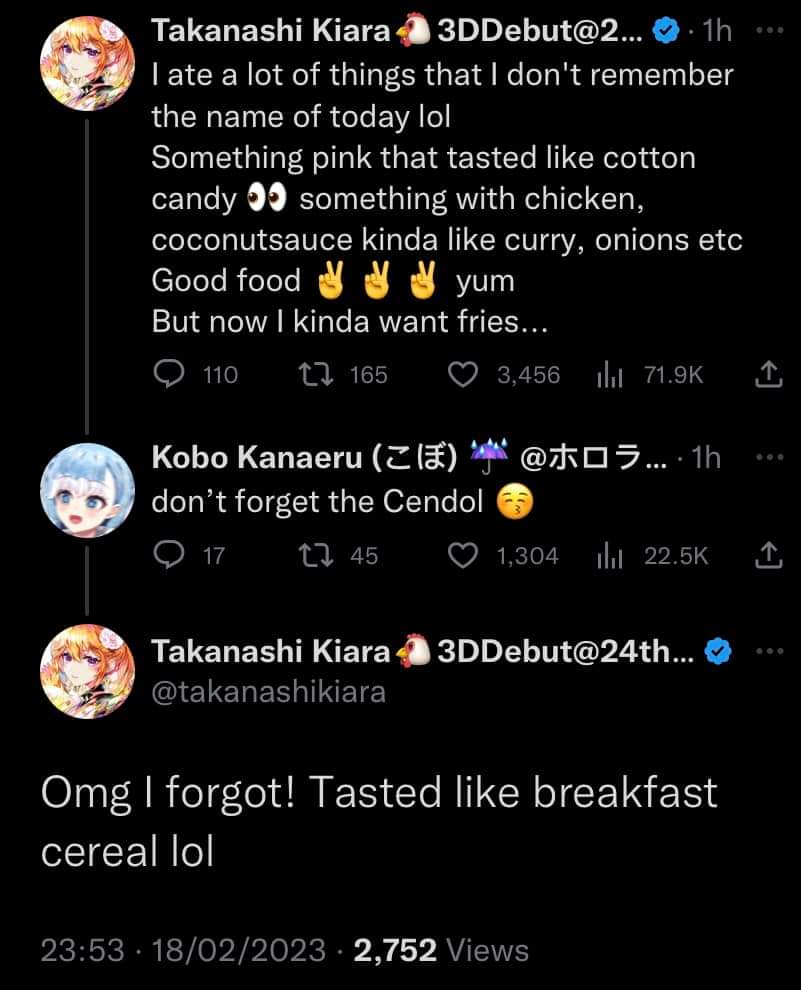Open the @takanashikiara handle link
Viewport: 801px width, 990px height.
[267, 691]
